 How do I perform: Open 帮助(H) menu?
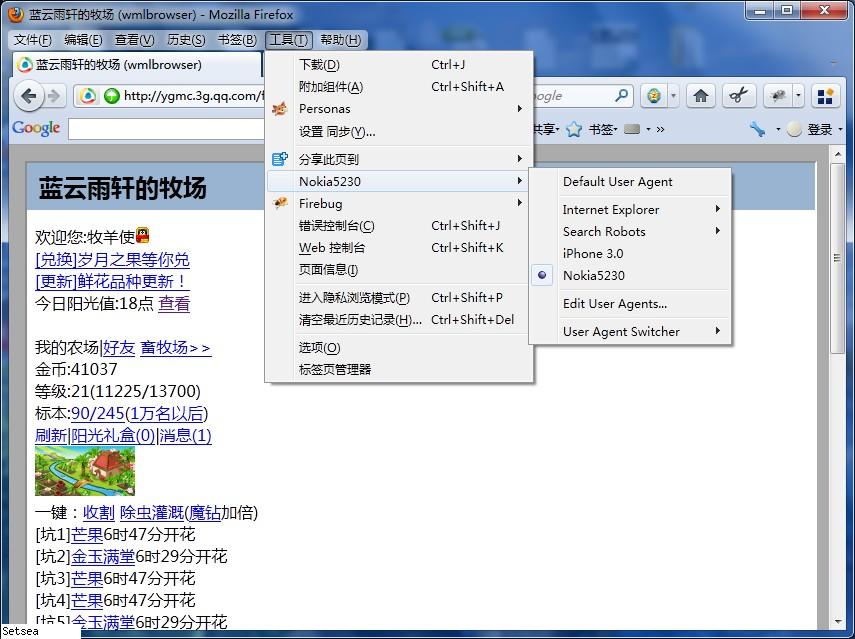tap(340, 40)
